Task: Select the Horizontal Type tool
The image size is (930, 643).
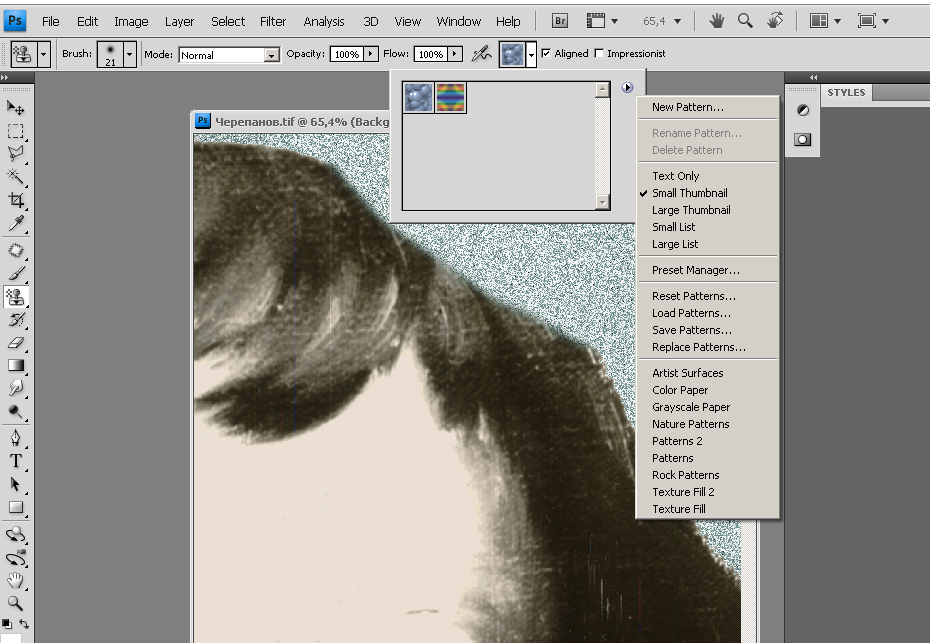Action: (16, 461)
